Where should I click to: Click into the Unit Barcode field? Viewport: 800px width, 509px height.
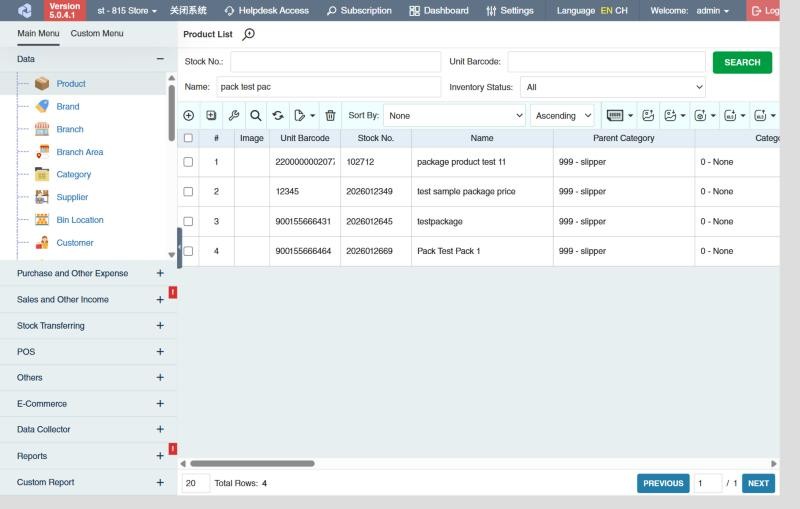(606, 62)
